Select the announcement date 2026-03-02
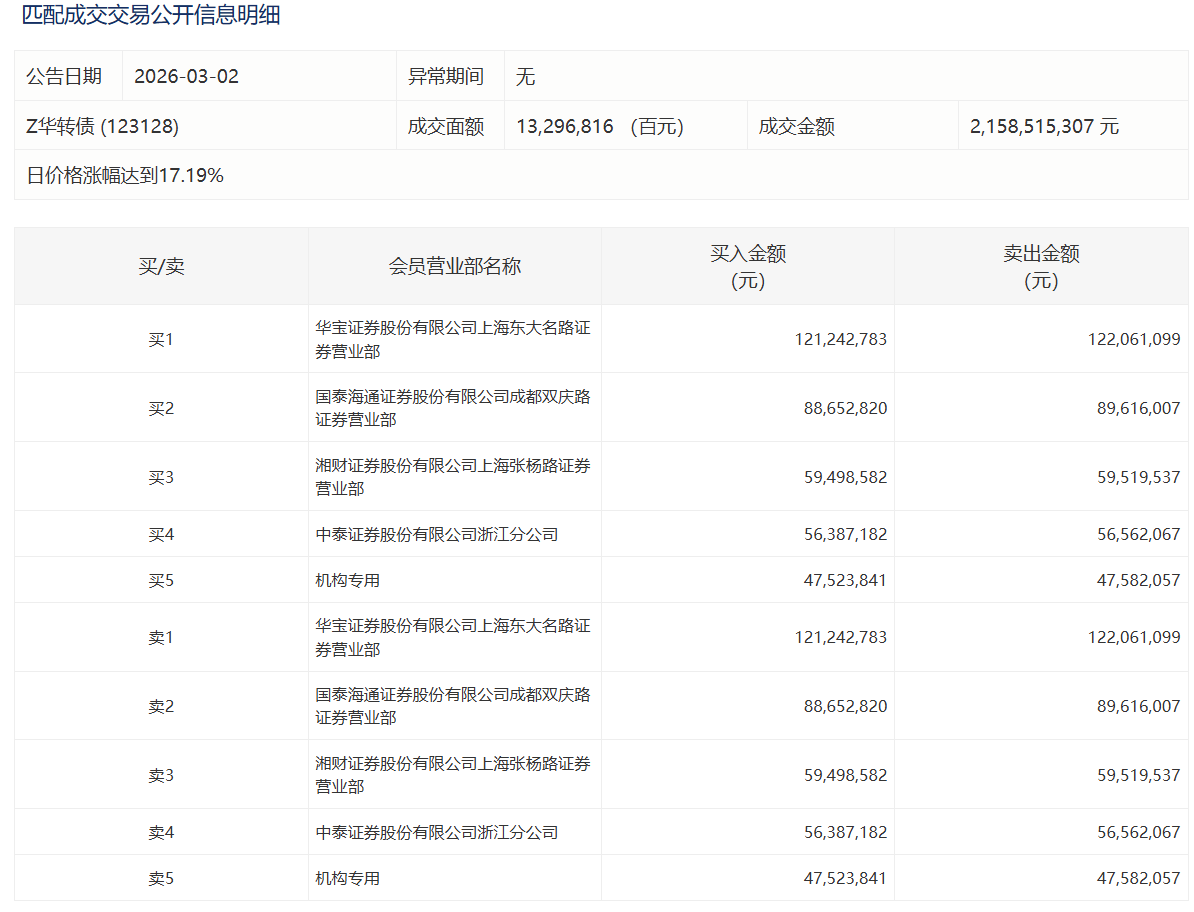 186,76
